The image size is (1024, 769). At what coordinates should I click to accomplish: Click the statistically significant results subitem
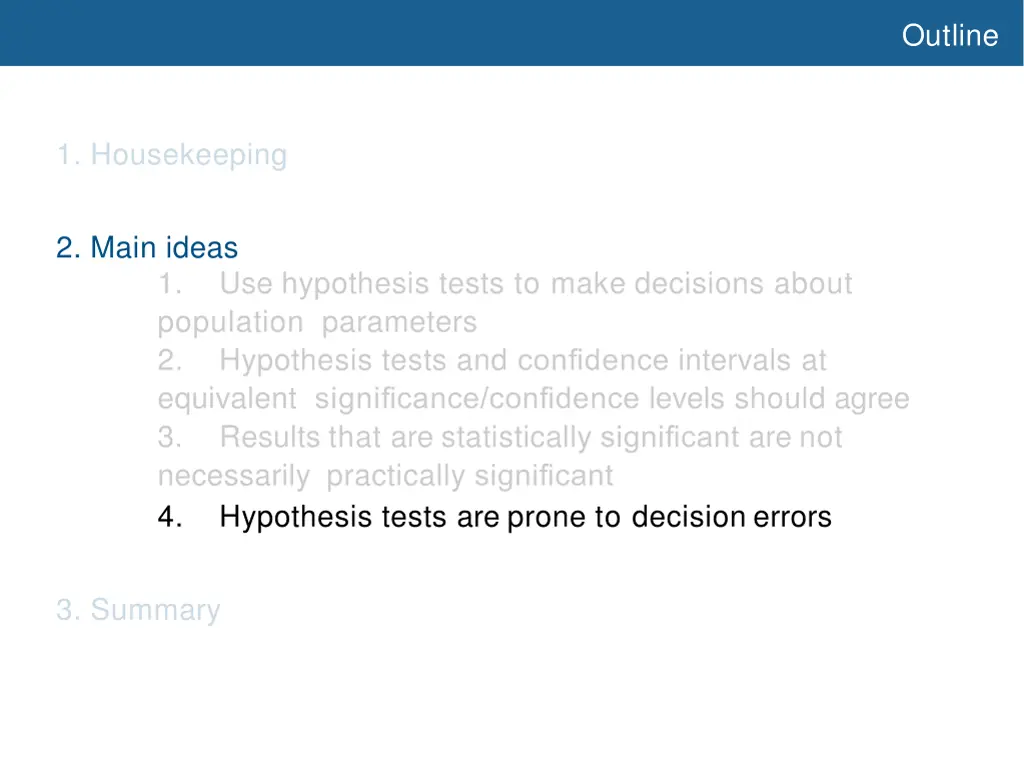click(500, 456)
